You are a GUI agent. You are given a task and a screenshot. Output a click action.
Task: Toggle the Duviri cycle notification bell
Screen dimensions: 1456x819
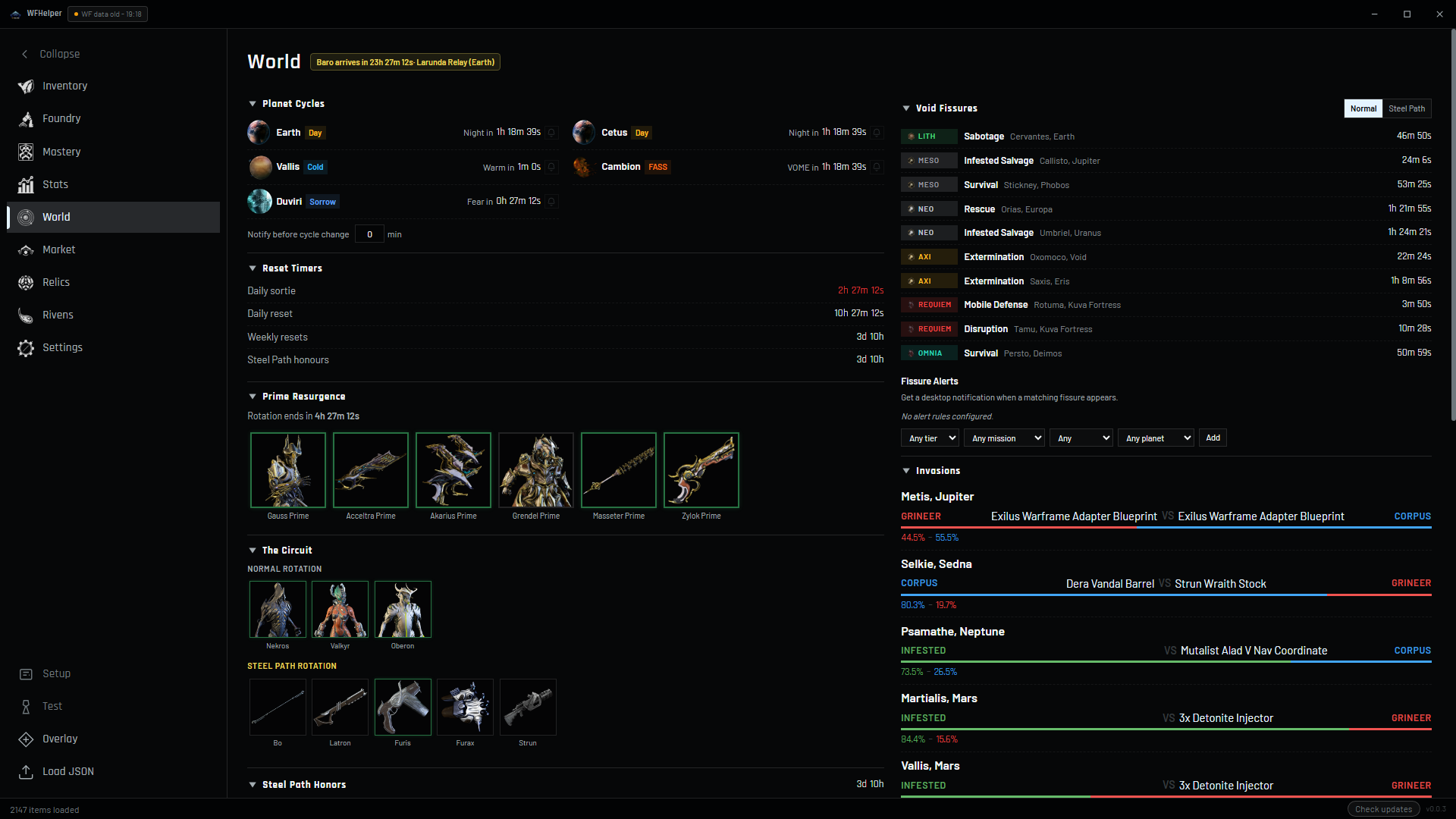[552, 202]
